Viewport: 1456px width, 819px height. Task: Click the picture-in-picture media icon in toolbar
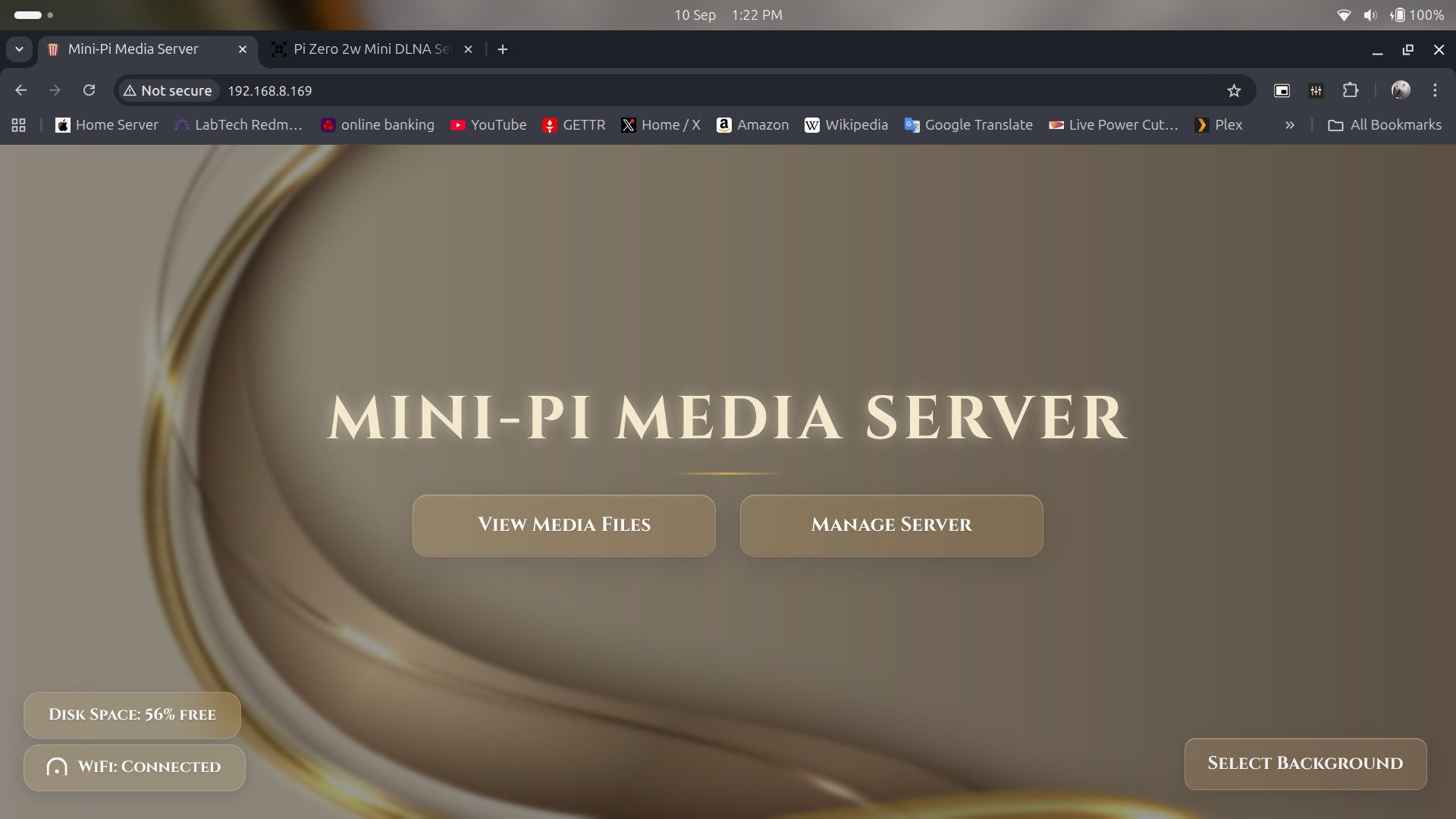tap(1282, 91)
